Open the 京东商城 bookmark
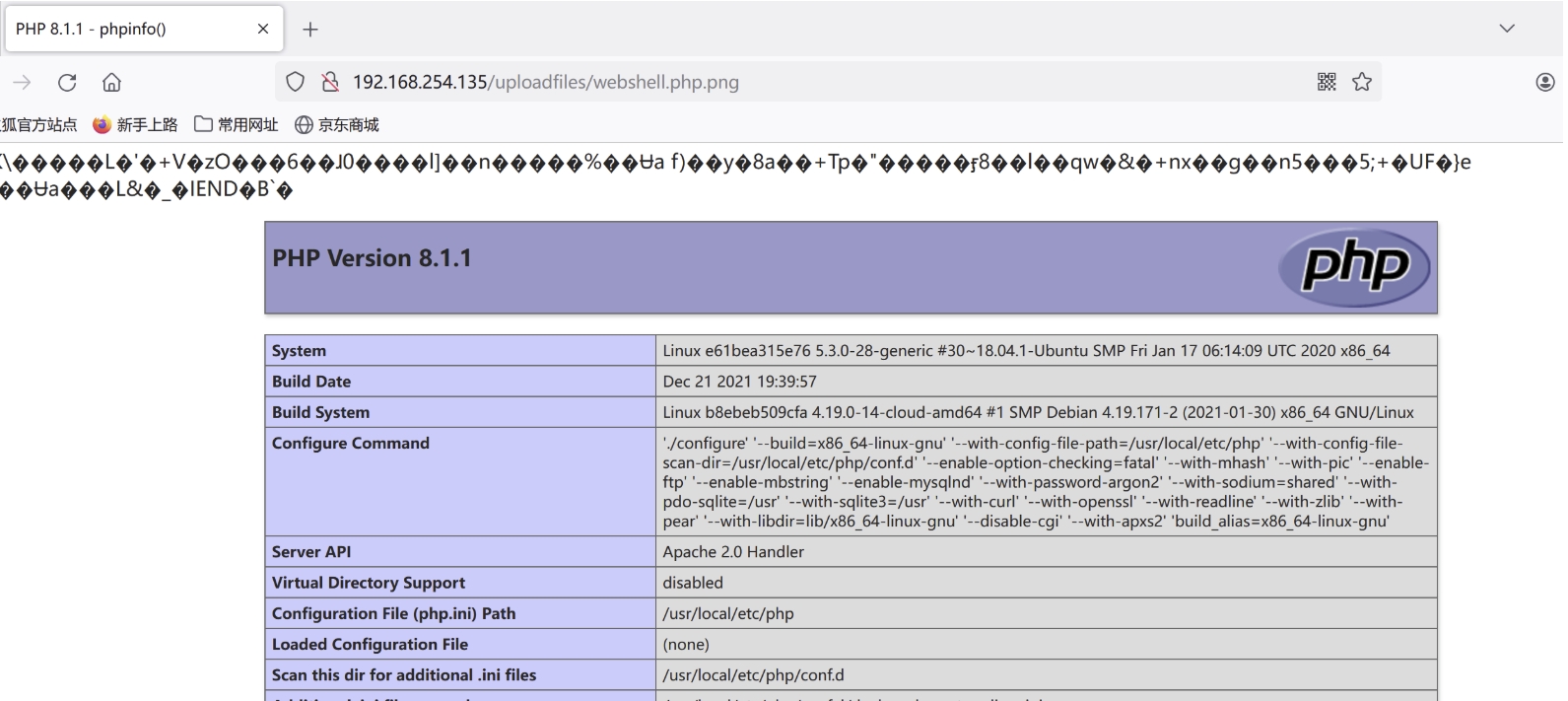Viewport: 1568px width, 701px height. [x=337, y=124]
